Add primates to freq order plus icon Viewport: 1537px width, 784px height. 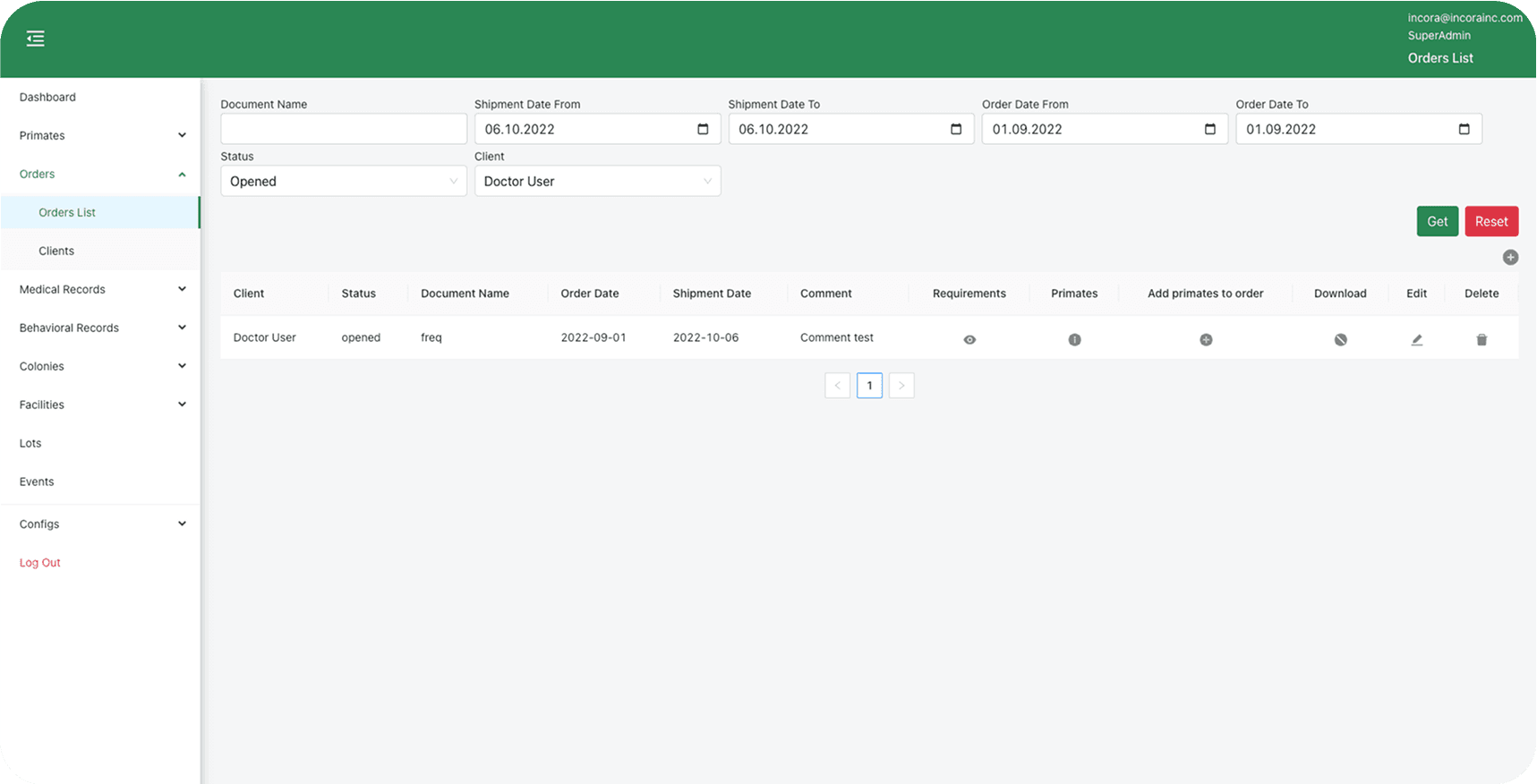pos(1206,340)
